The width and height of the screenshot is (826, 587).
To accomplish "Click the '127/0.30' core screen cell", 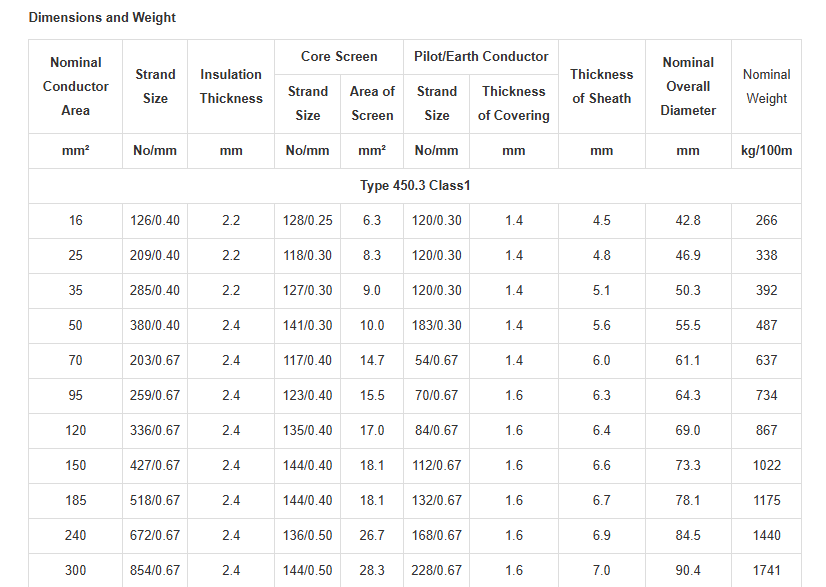I will 308,290.
